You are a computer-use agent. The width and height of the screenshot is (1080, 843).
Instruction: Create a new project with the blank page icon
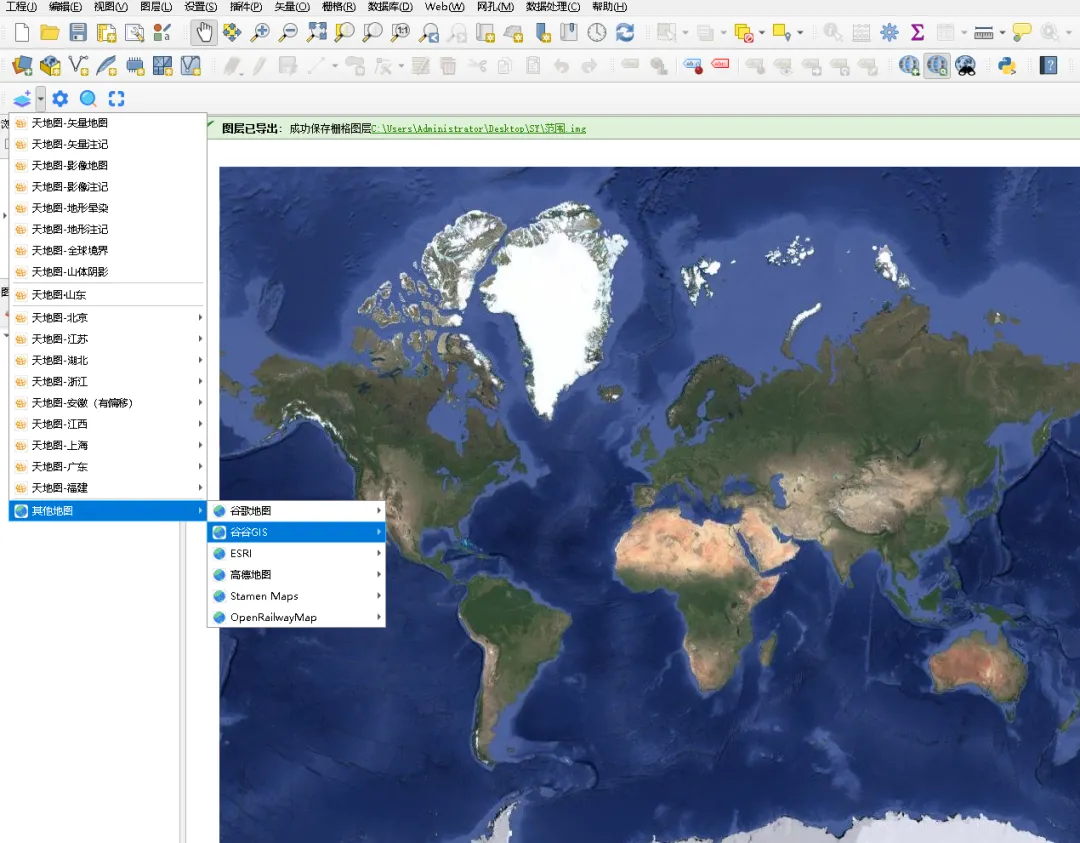(x=22, y=32)
